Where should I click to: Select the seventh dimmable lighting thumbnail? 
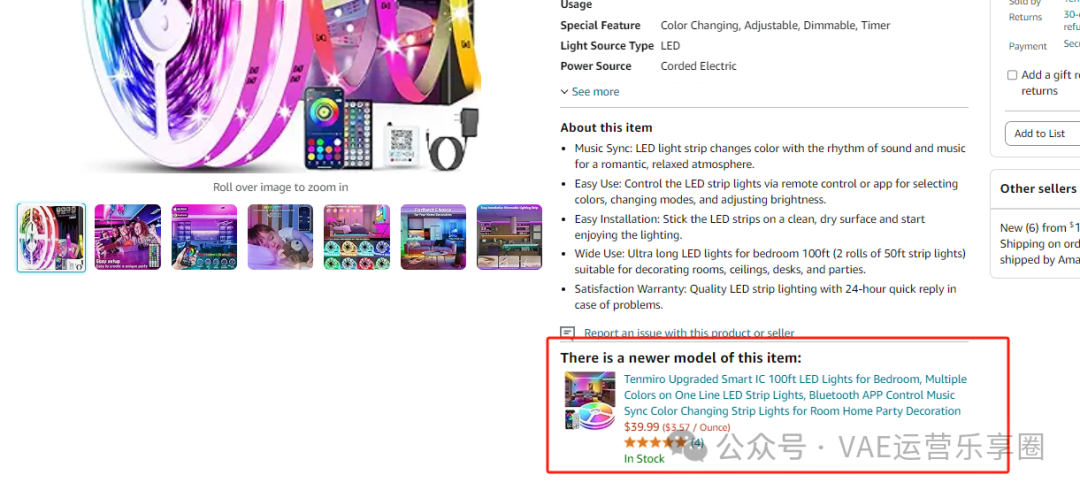click(510, 237)
